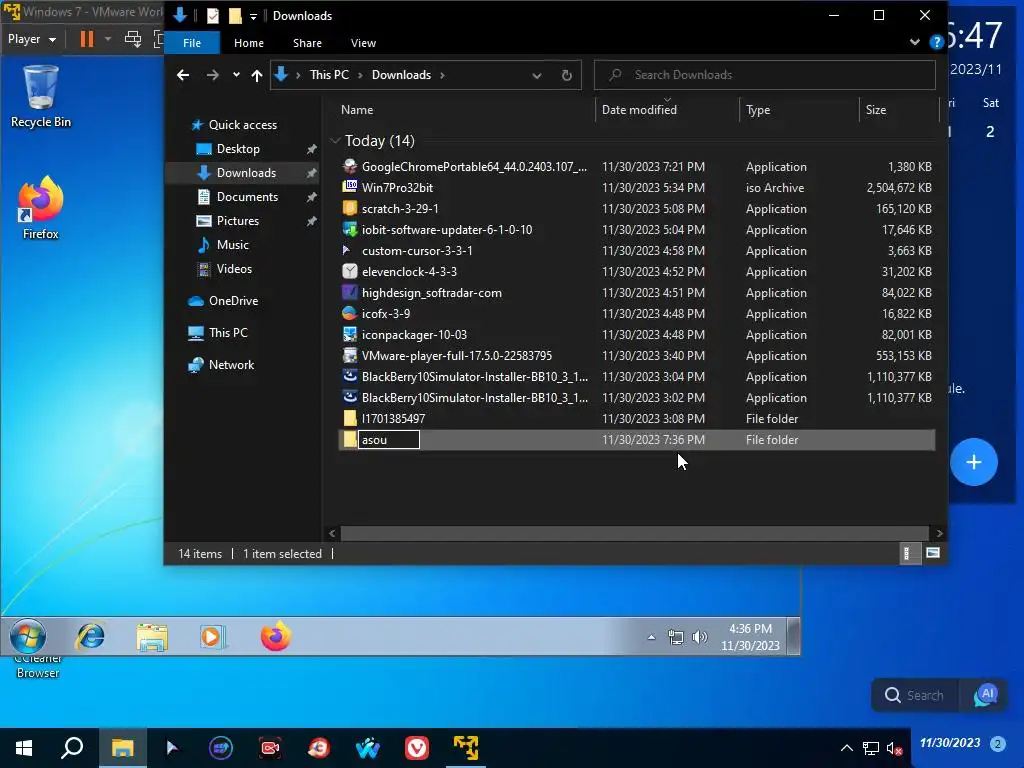
Task: Click the horizontal scrollbar left arrow
Action: 332,534
